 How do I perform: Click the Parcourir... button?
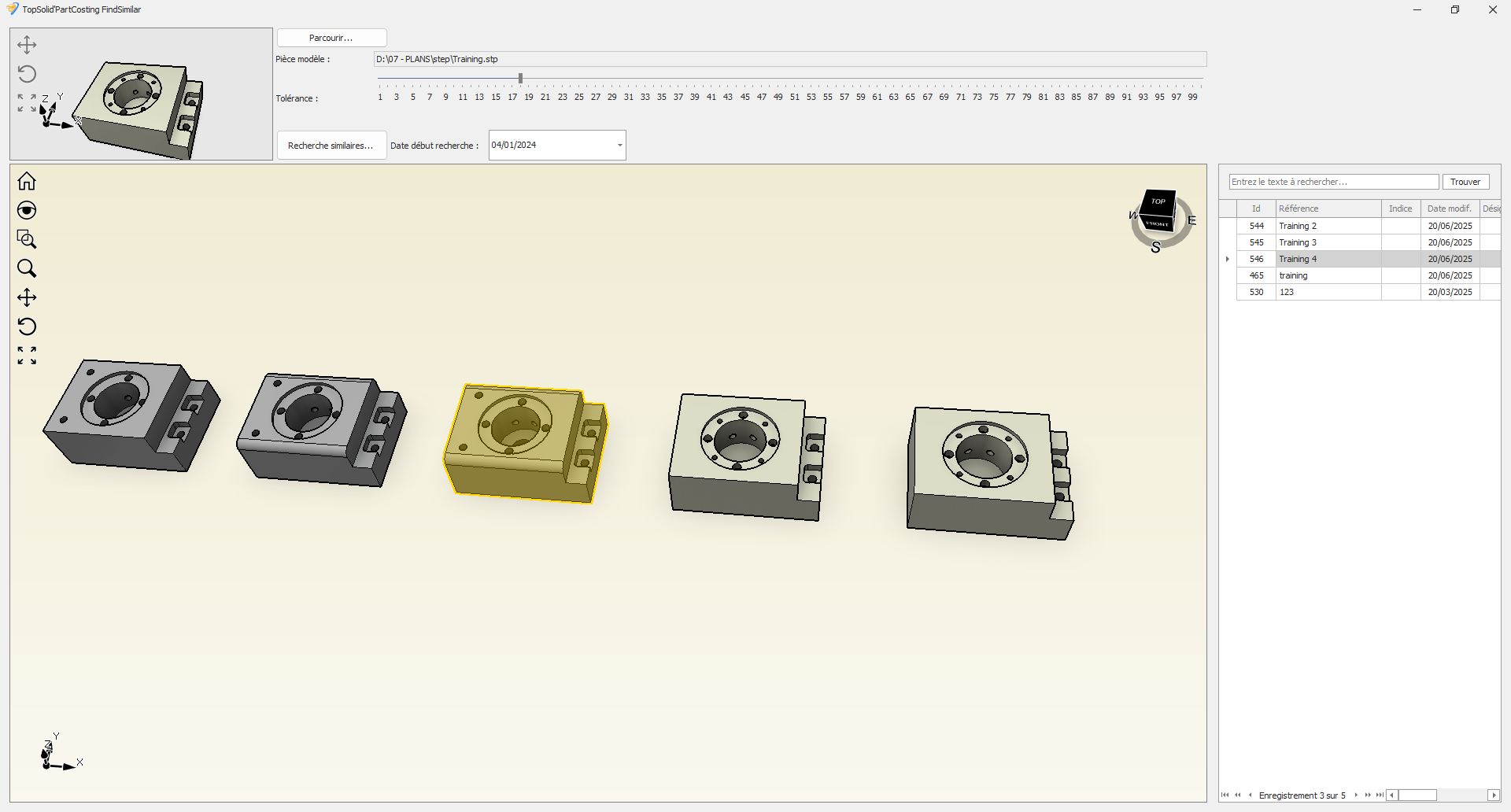(331, 38)
